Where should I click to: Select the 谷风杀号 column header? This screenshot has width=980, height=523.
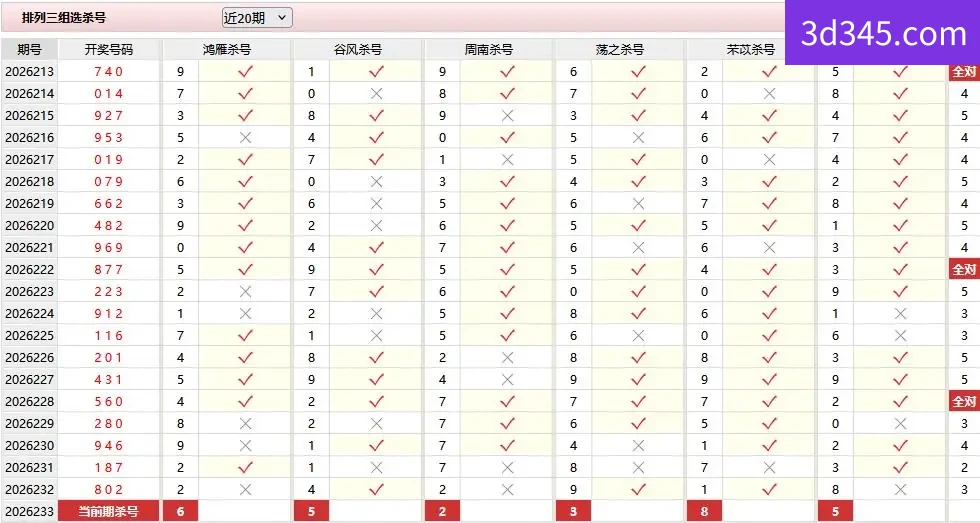point(358,49)
